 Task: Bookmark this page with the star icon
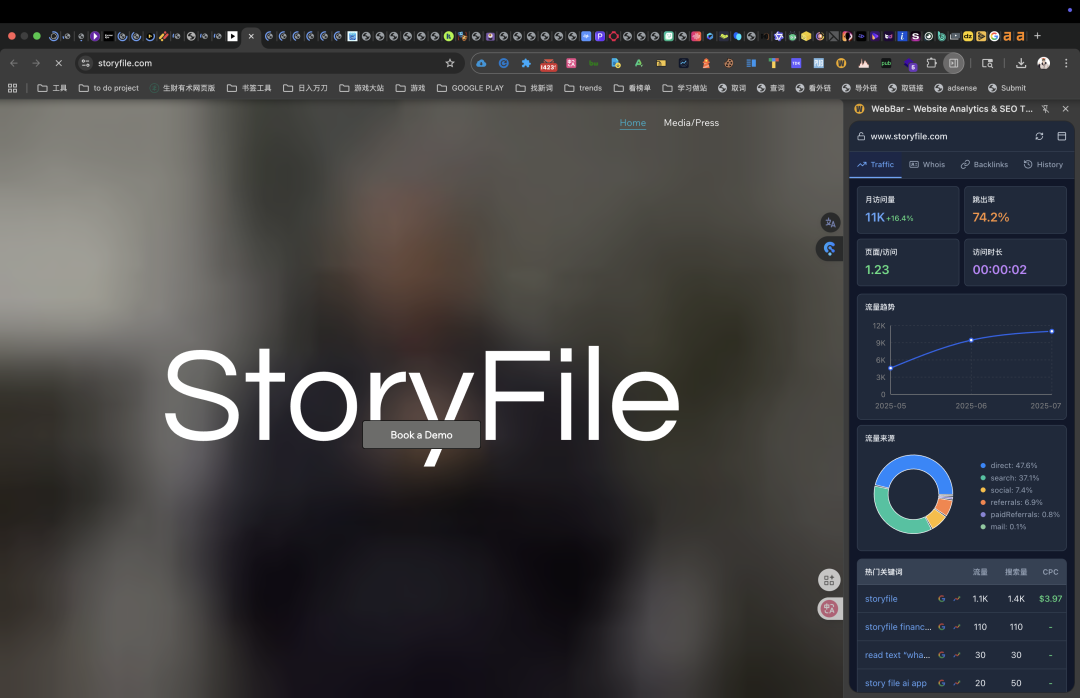[450, 63]
